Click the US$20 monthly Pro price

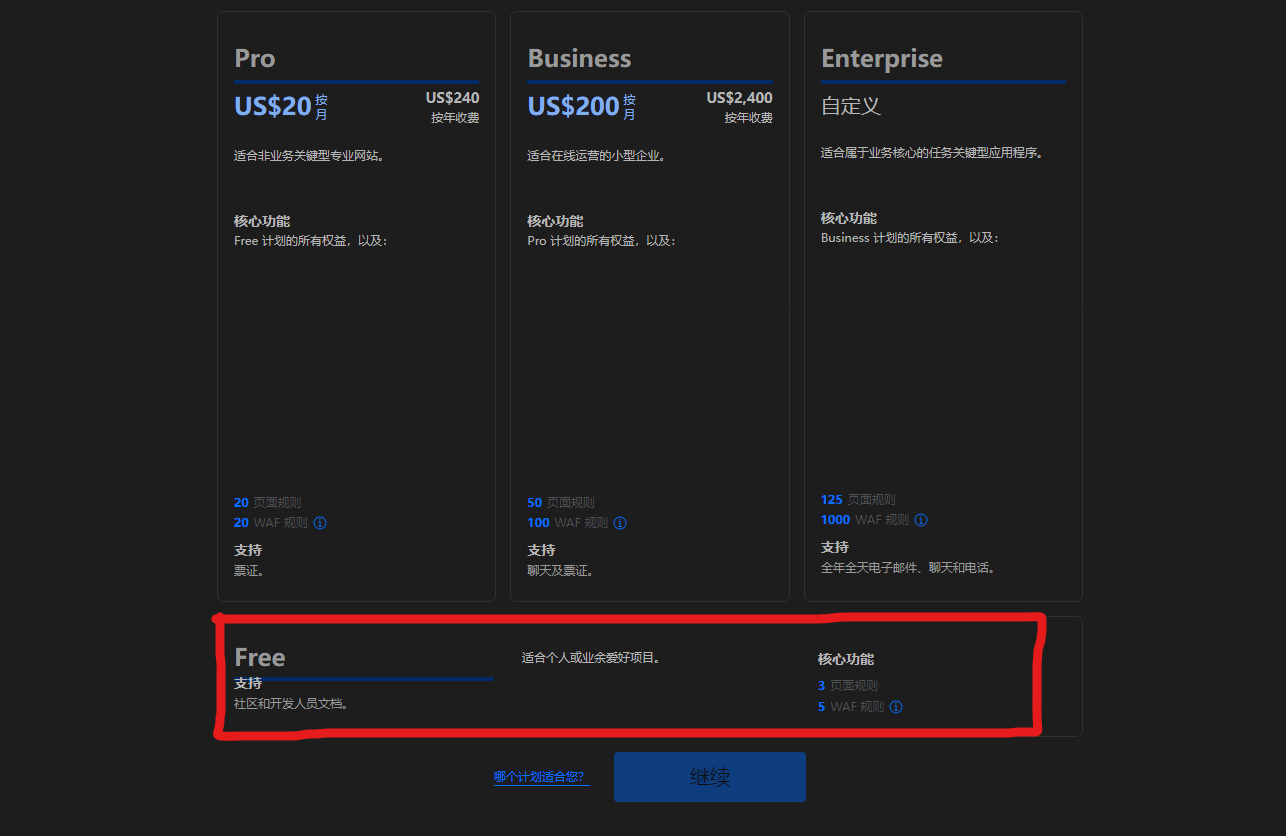pos(273,106)
